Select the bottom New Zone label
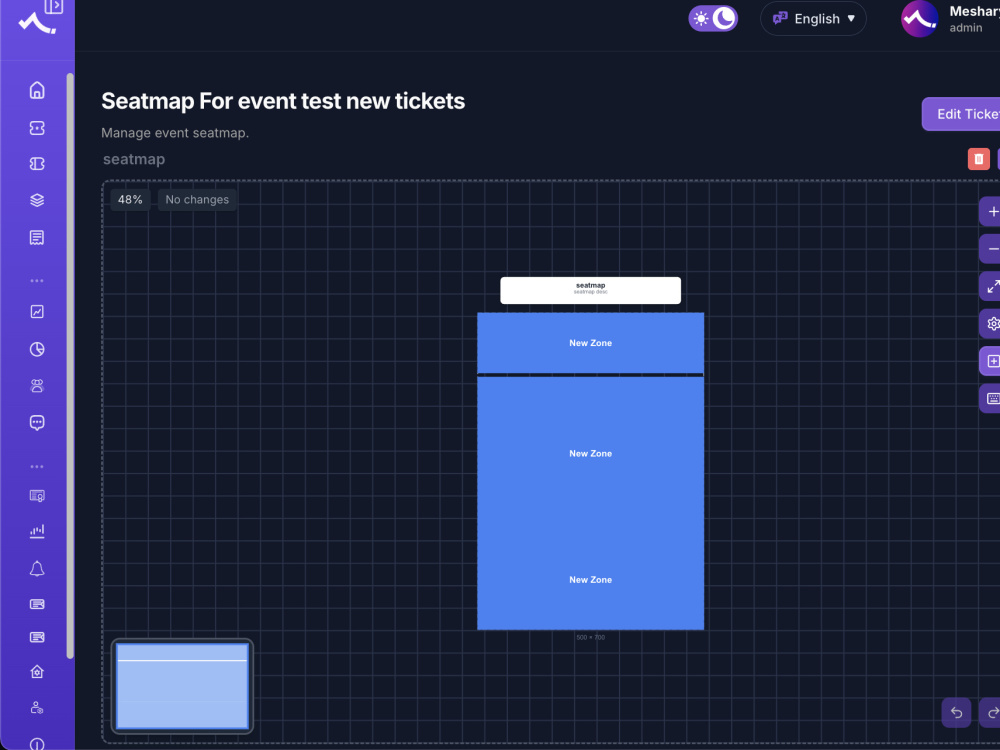 click(591, 580)
